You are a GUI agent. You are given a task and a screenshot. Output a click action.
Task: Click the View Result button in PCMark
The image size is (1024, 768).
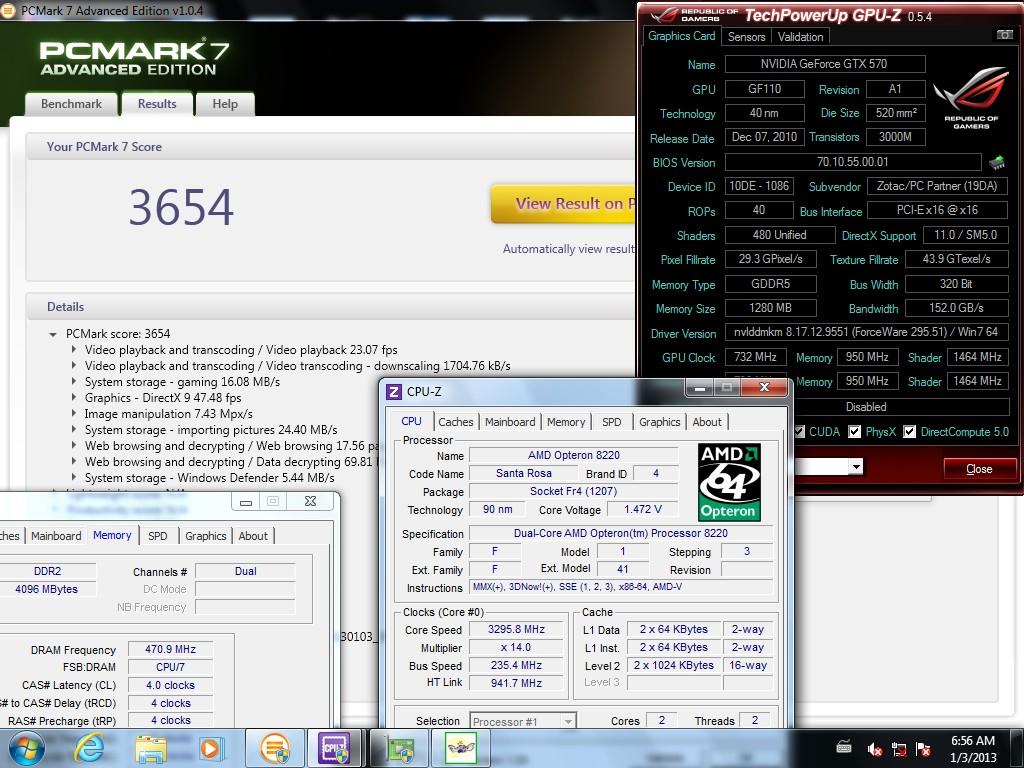(x=563, y=204)
